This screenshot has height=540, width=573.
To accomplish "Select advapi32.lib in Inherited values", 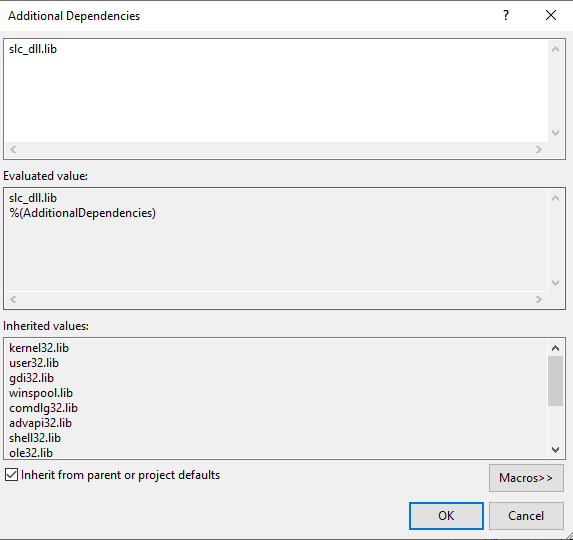I will tap(41, 423).
